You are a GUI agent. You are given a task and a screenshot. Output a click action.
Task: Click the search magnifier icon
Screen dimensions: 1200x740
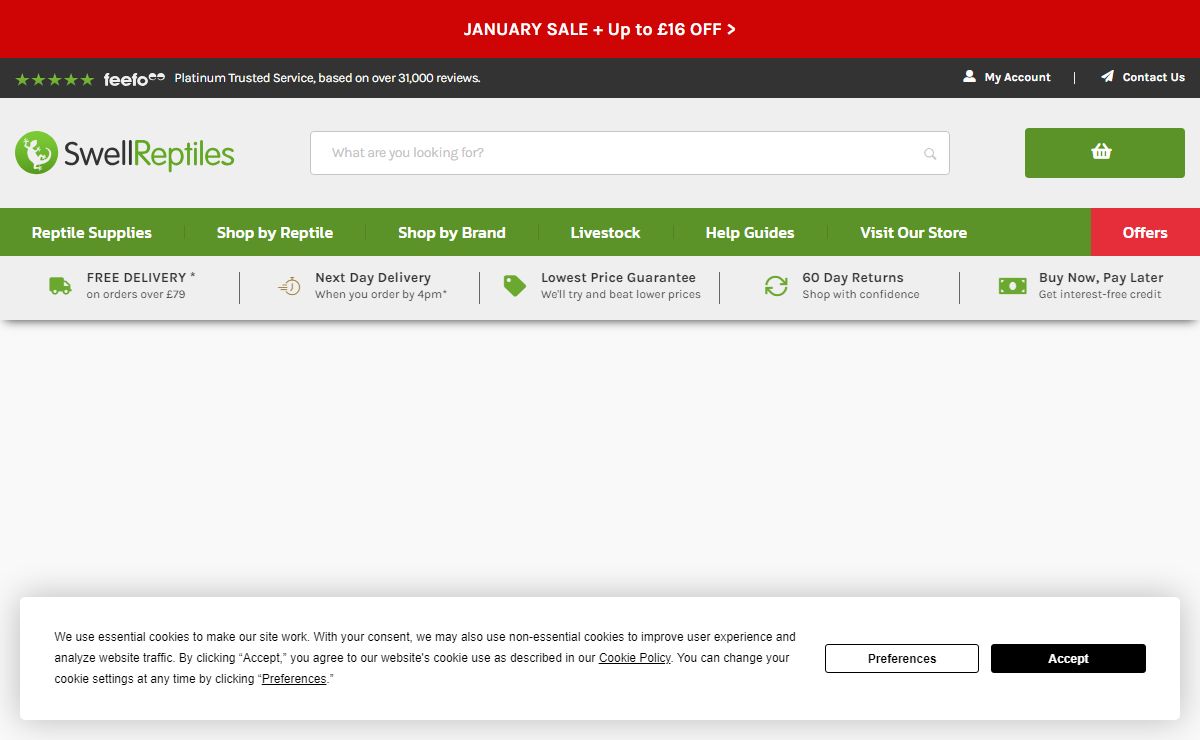930,153
